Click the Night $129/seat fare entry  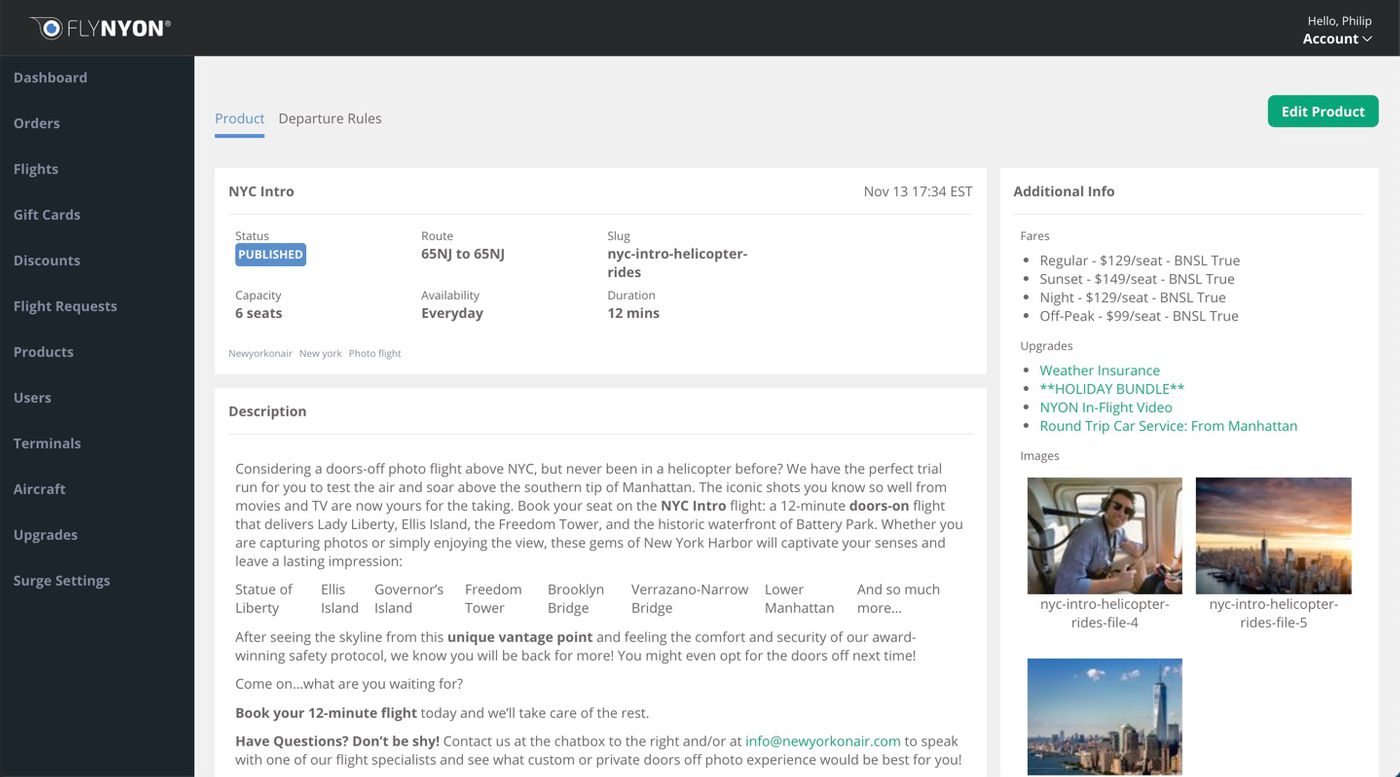coord(1132,297)
